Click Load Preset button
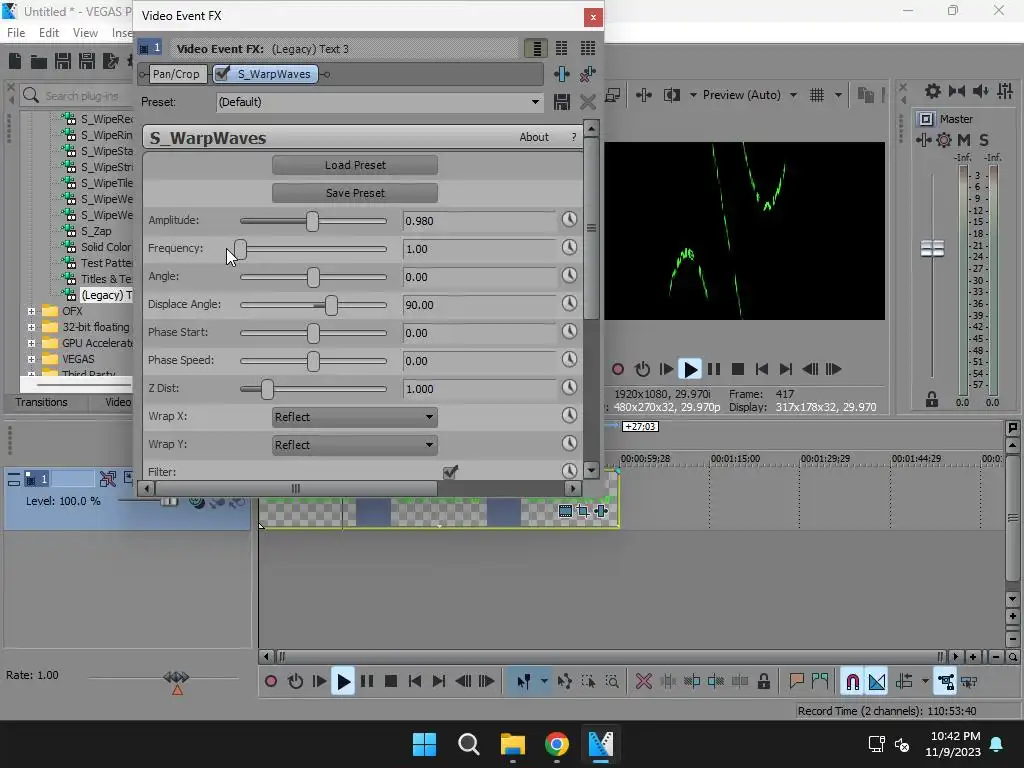 point(355,165)
